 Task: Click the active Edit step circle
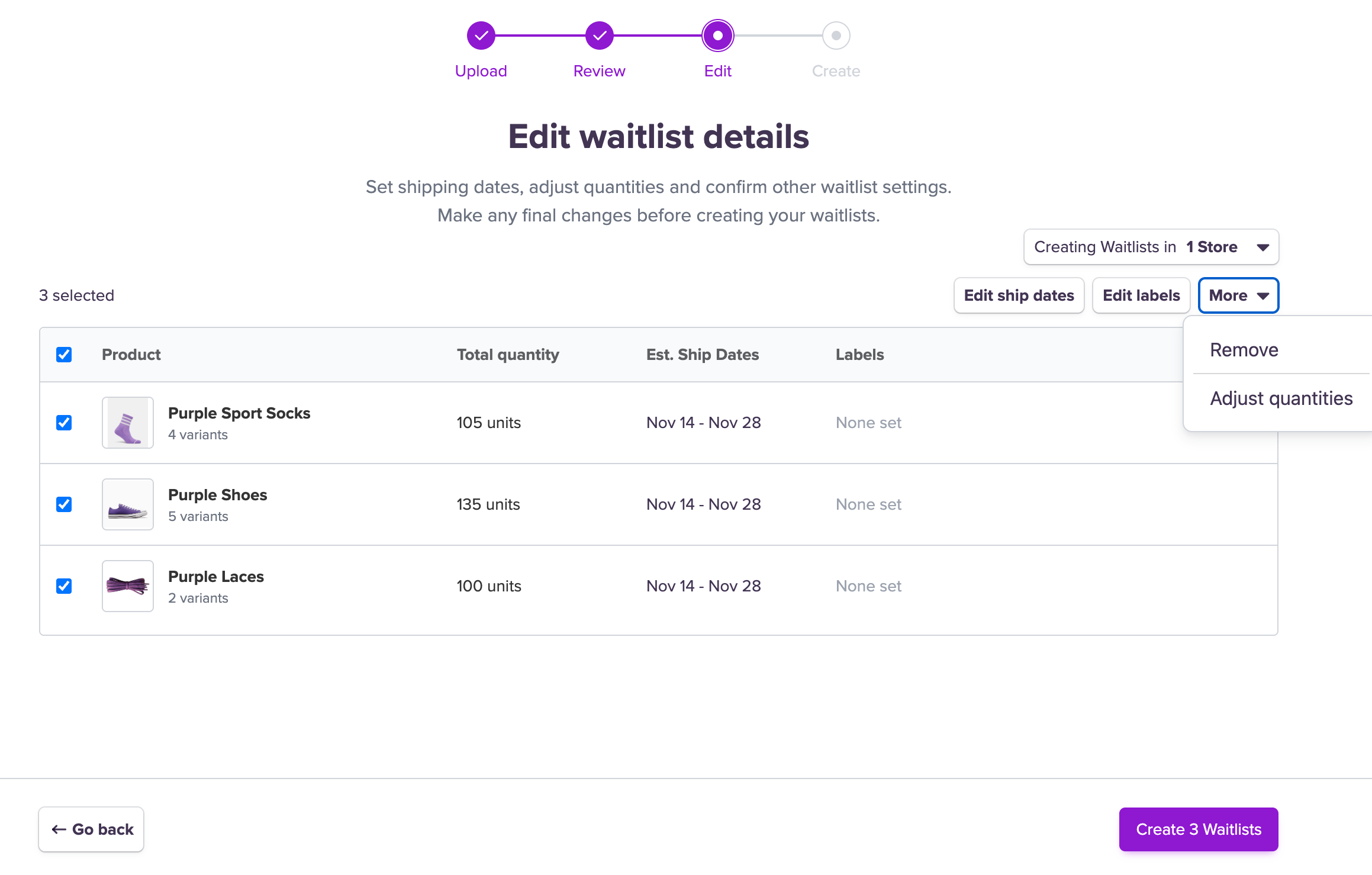point(717,36)
